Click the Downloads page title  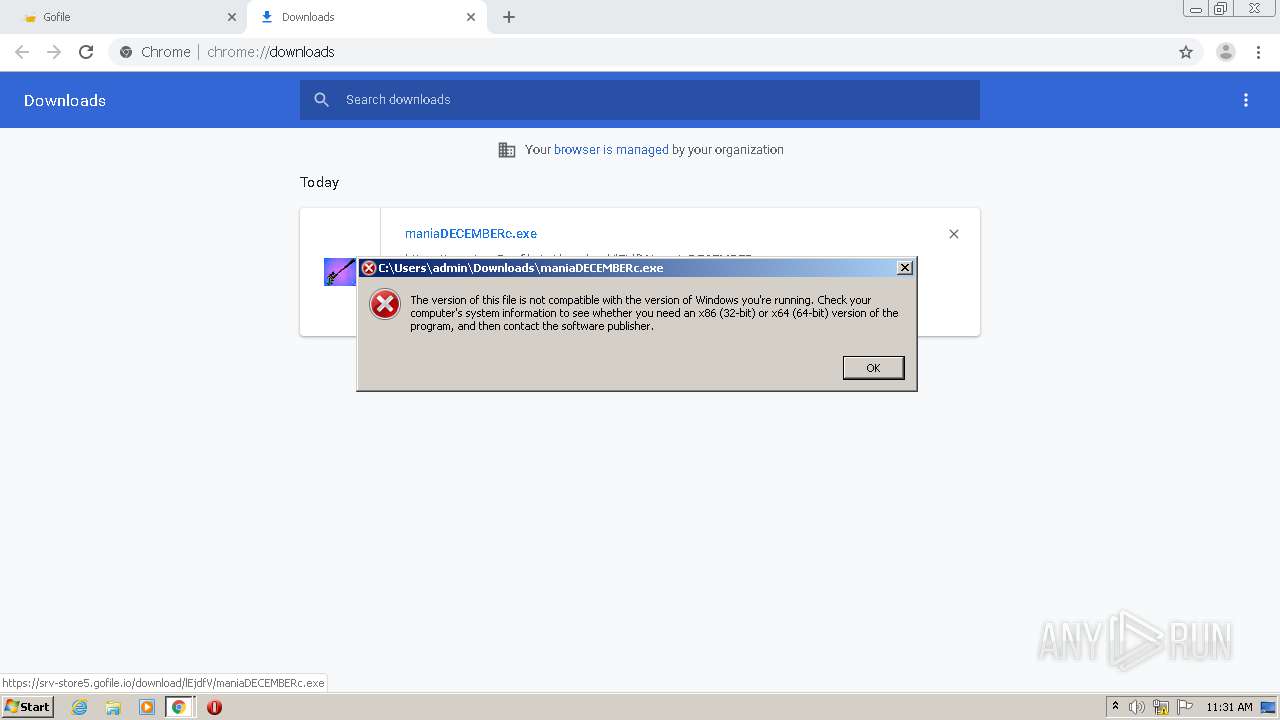(65, 100)
